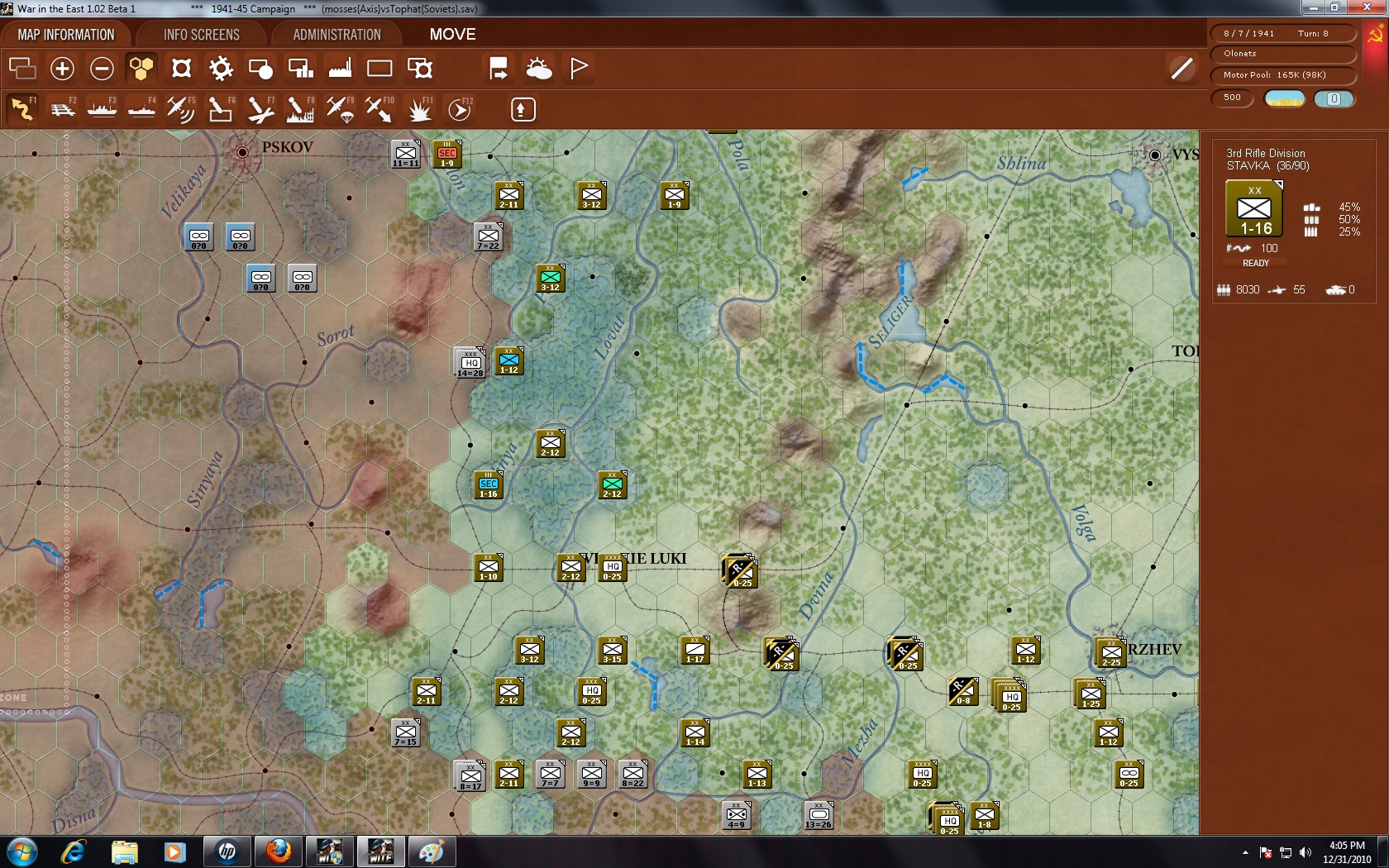Click the rectangle with bar chart icon
This screenshot has width=1389, height=868.
pos(300,68)
